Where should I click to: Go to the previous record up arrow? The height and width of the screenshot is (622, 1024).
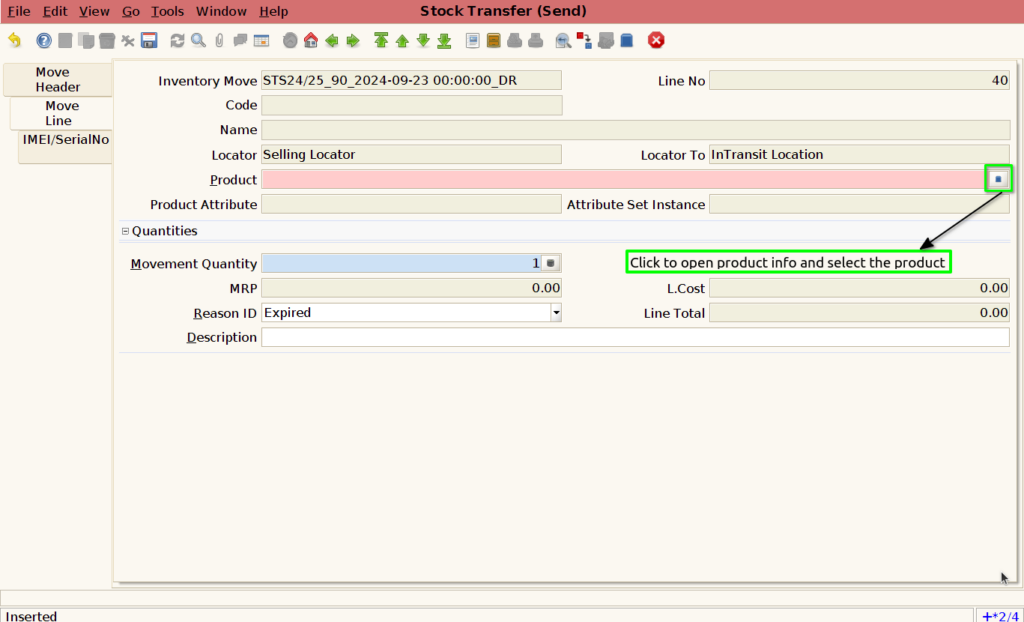[x=402, y=41]
